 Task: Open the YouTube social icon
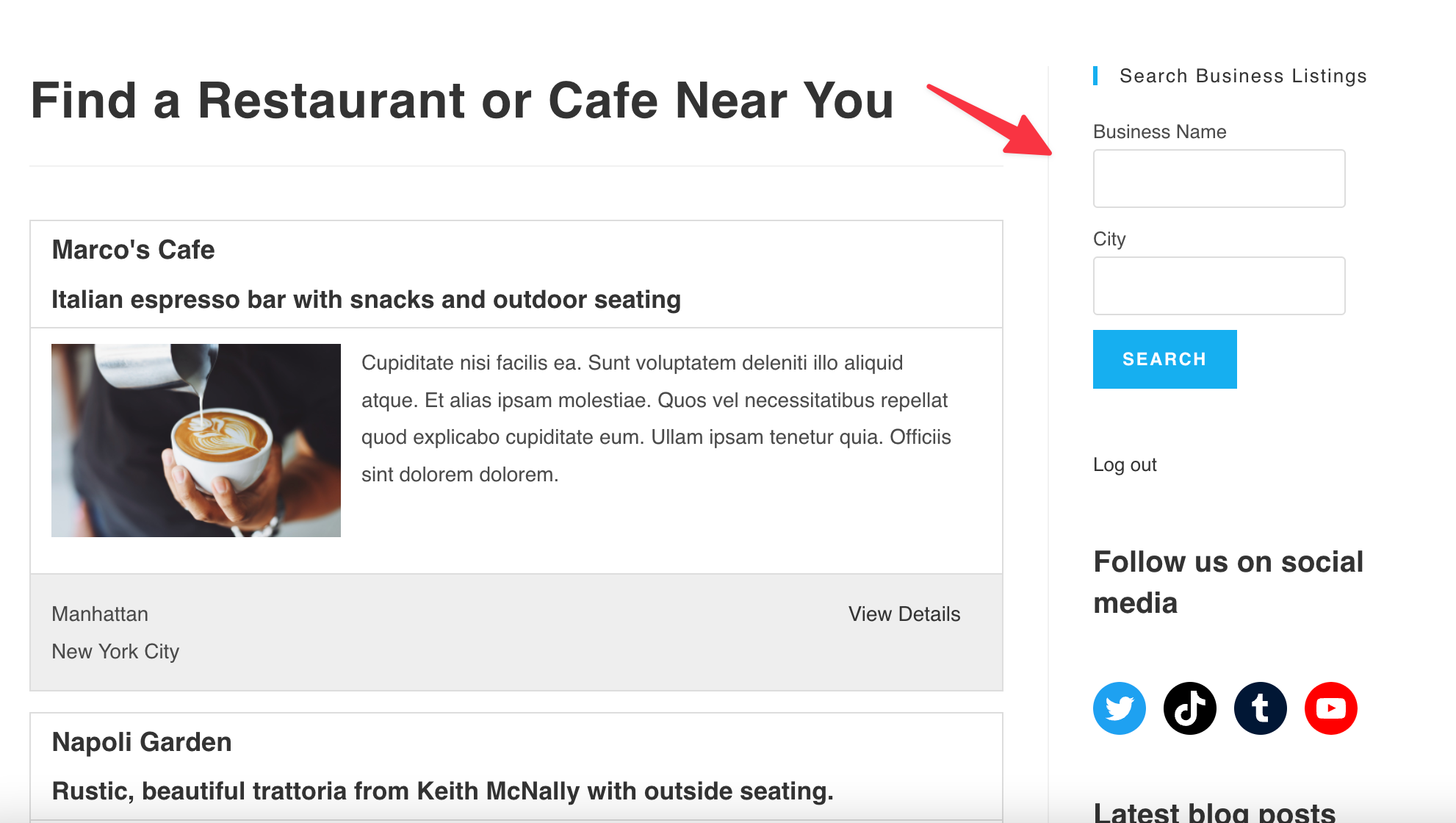click(x=1330, y=708)
